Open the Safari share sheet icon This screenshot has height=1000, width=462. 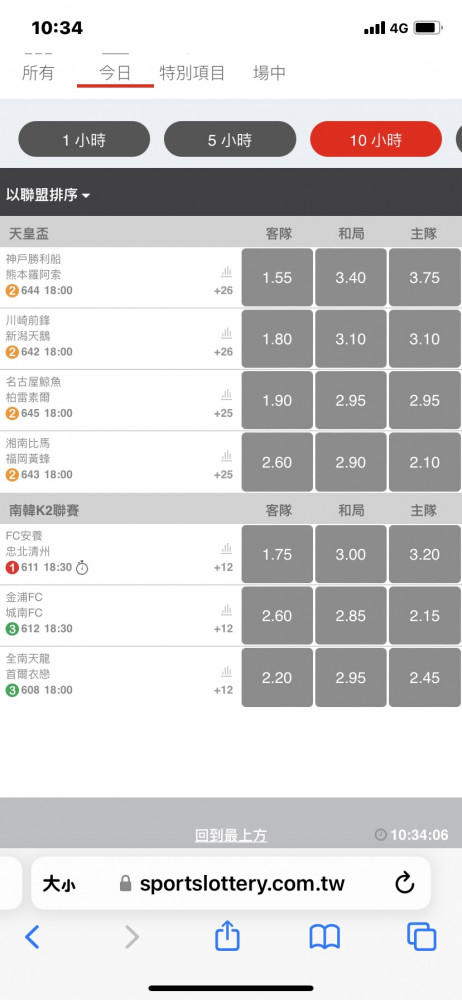coord(227,936)
